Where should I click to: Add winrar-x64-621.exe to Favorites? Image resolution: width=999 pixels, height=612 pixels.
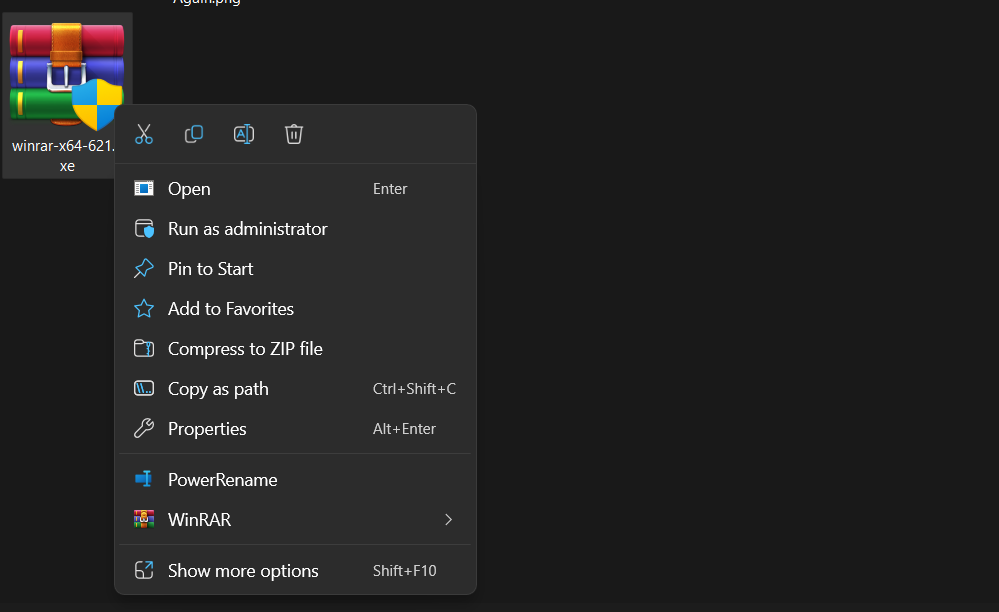pos(230,308)
